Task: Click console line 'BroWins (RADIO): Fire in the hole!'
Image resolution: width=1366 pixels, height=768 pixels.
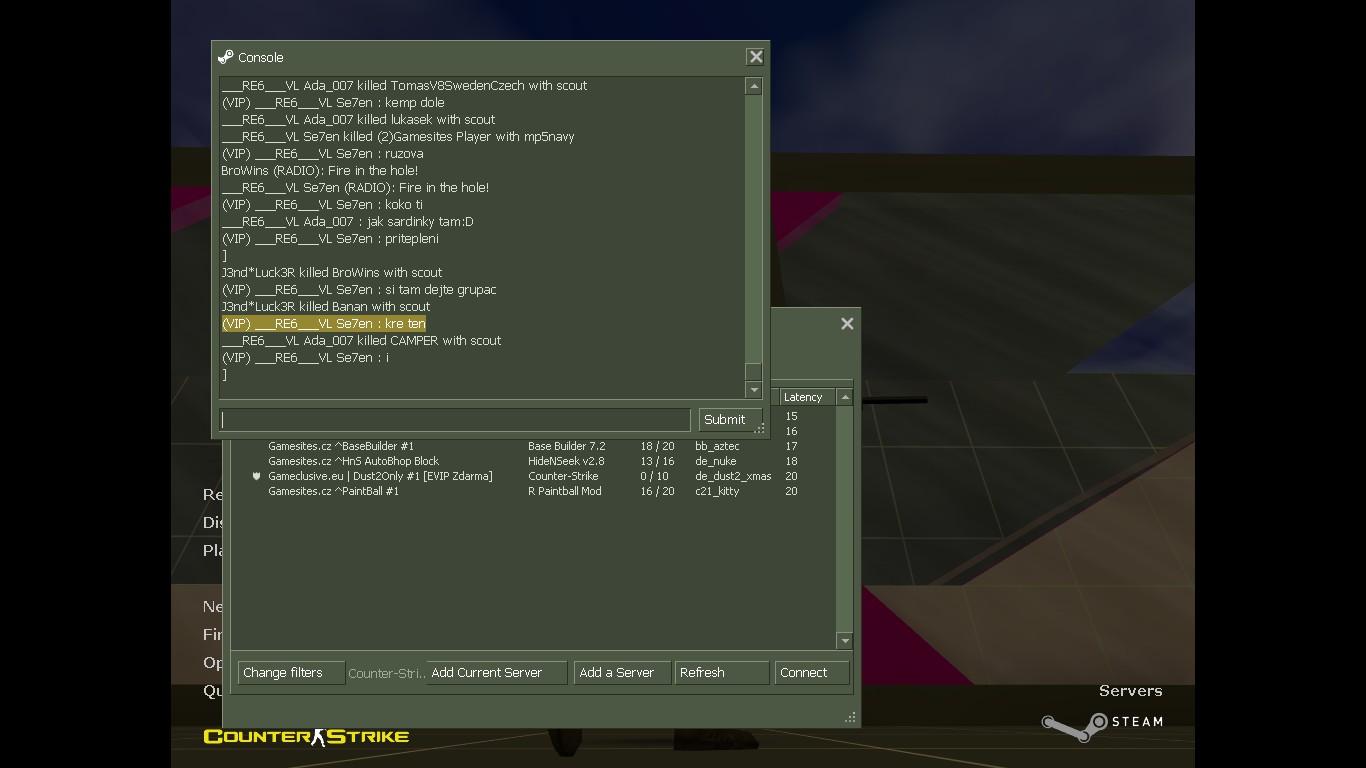Action: [319, 170]
